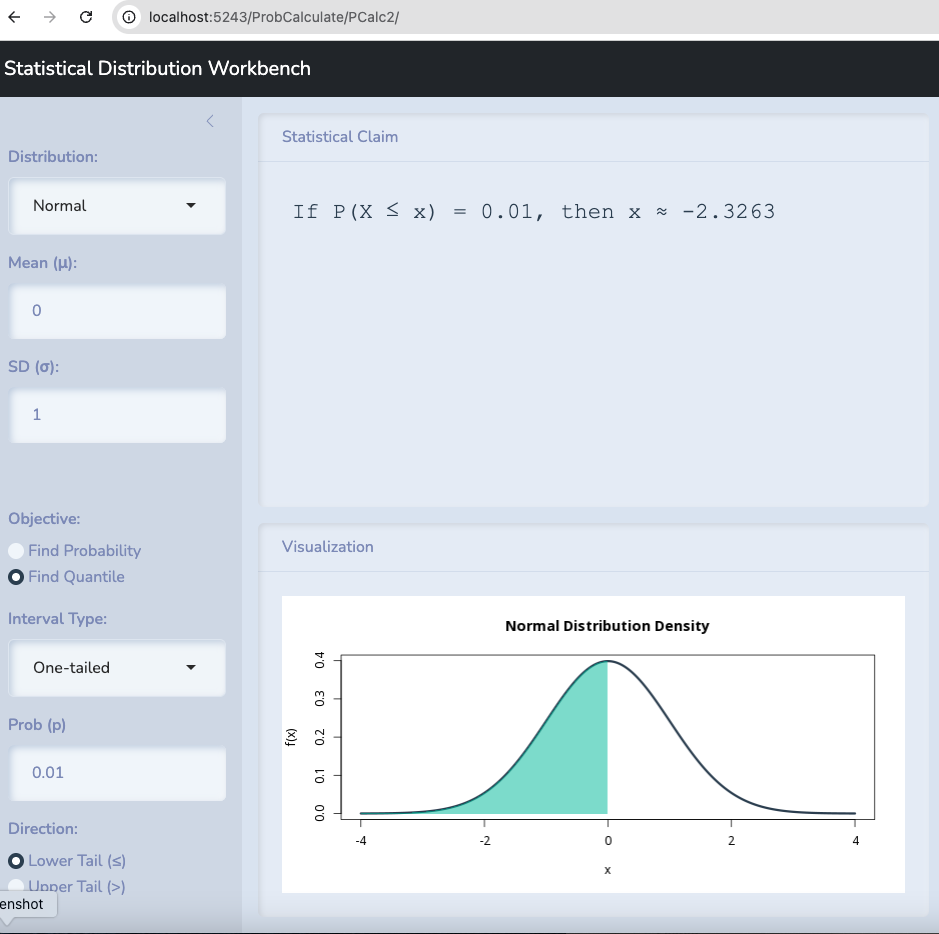Screen dimensions: 939x934
Task: Click the Statistical Claim card header
Action: point(340,137)
